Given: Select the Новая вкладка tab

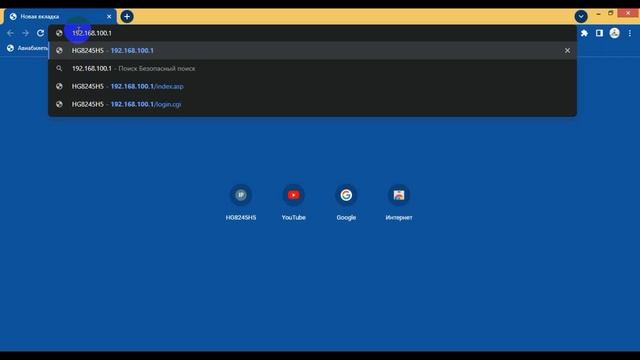Looking at the screenshot, I should click(60, 17).
